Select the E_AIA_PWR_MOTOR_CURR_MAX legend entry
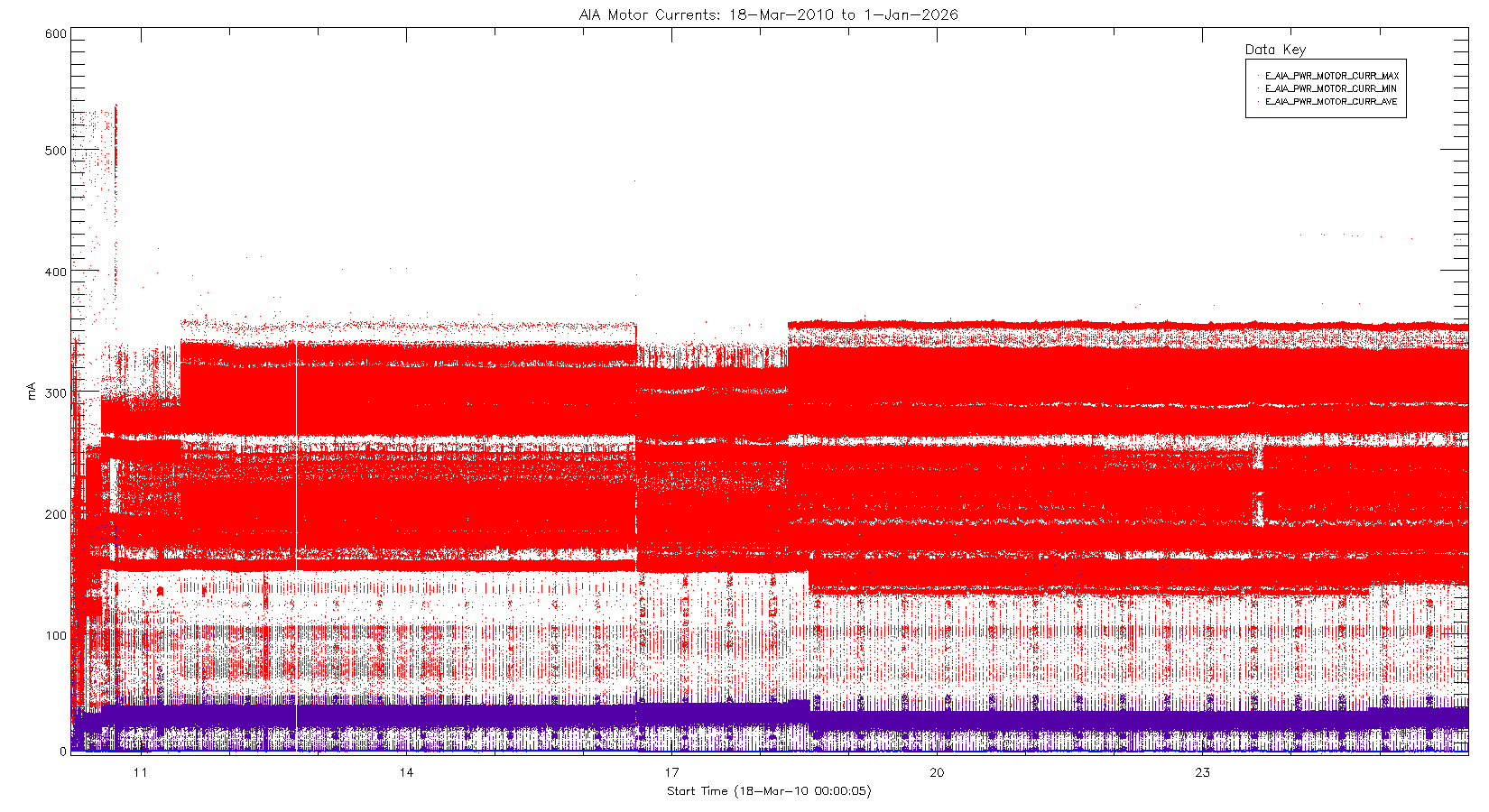This screenshot has width=1489, height=812. (x=1331, y=76)
